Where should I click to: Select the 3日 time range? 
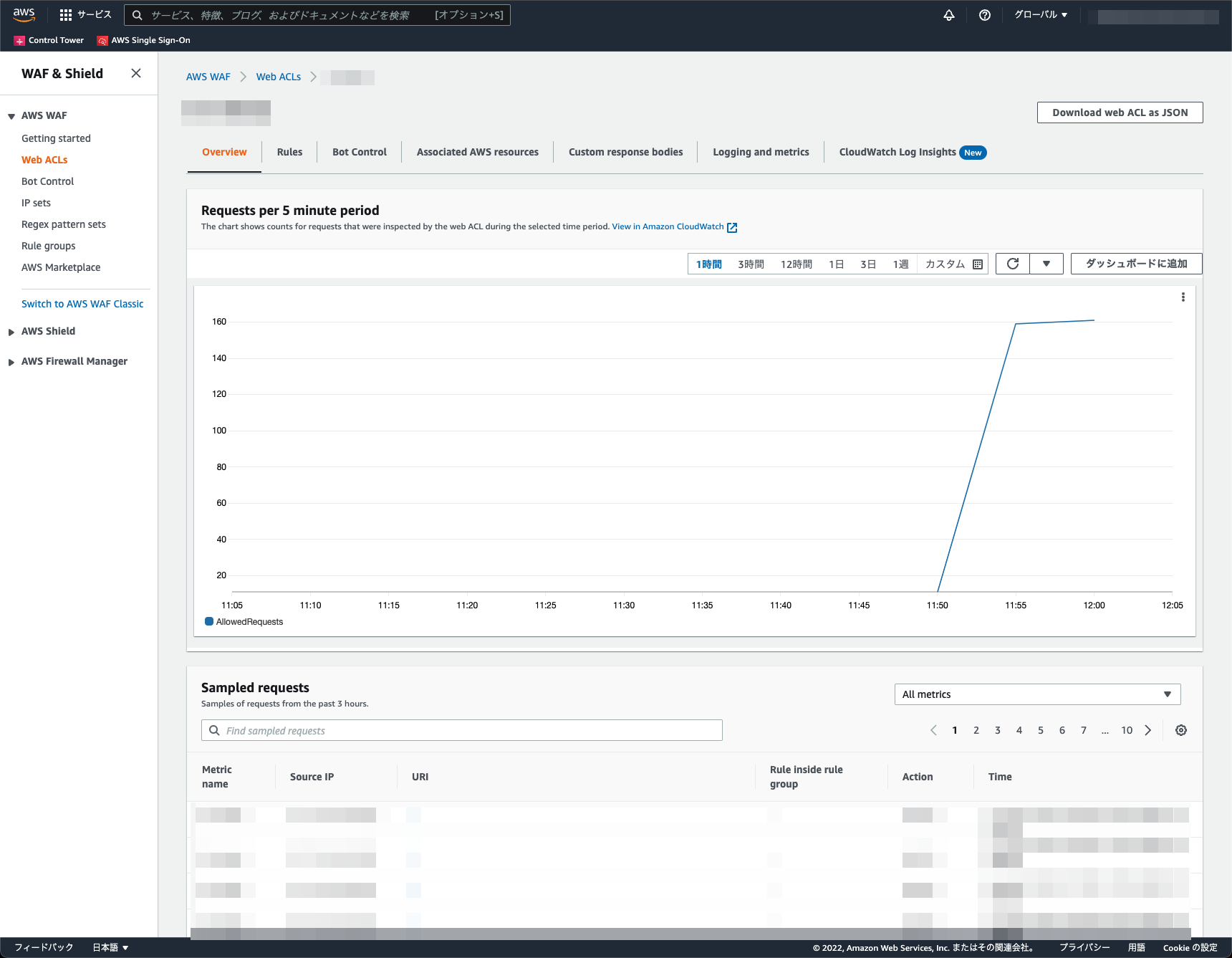coord(868,264)
